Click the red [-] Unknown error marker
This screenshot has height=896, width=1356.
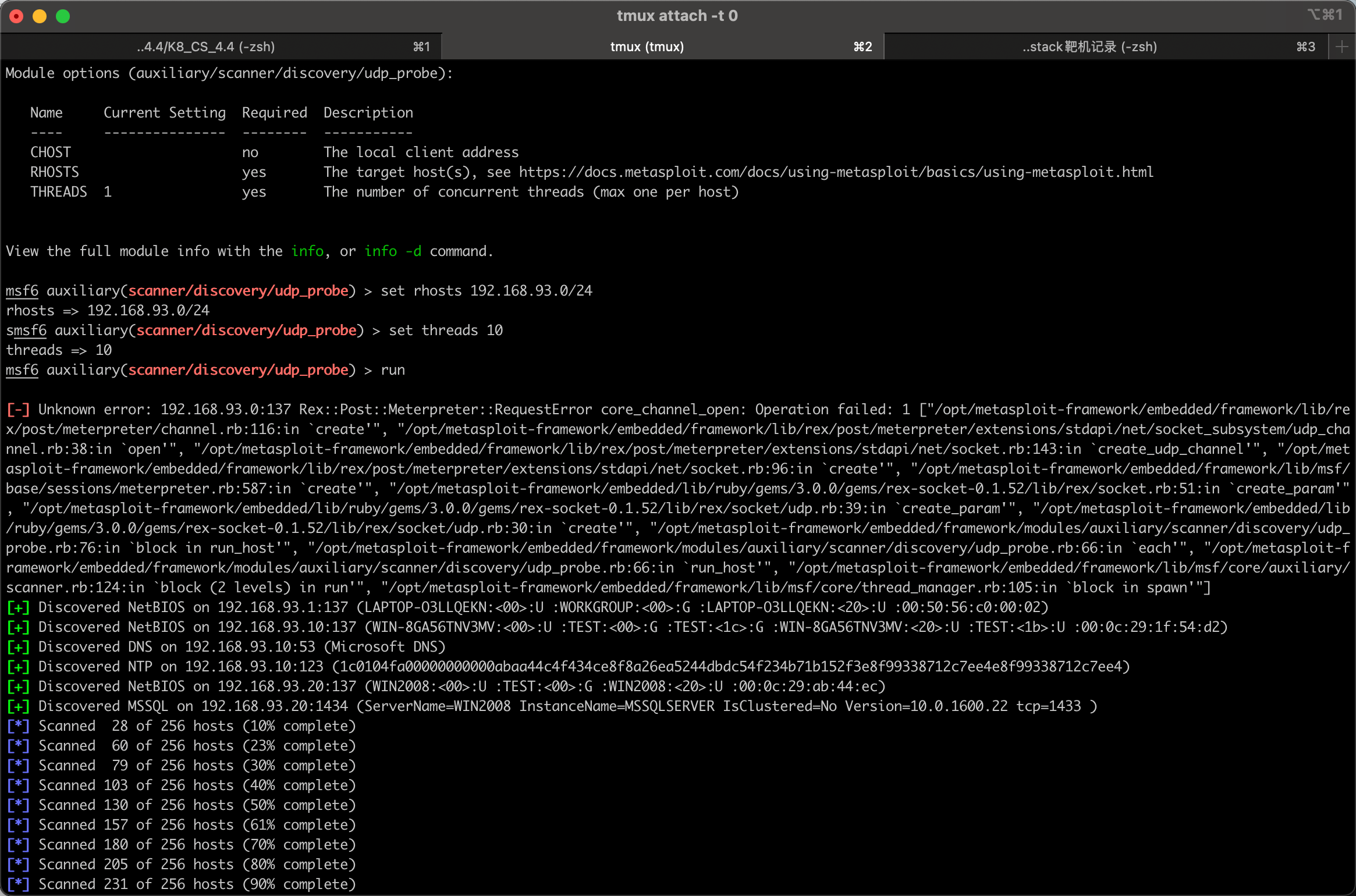click(18, 410)
